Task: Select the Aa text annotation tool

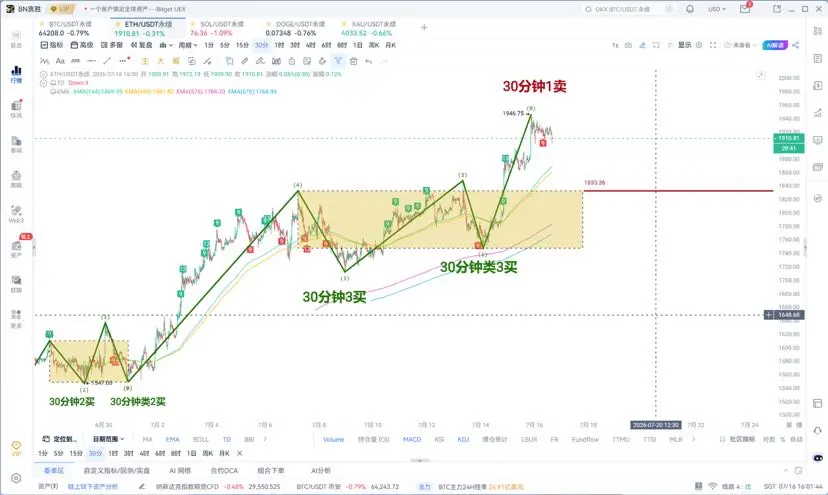Action: (60, 61)
